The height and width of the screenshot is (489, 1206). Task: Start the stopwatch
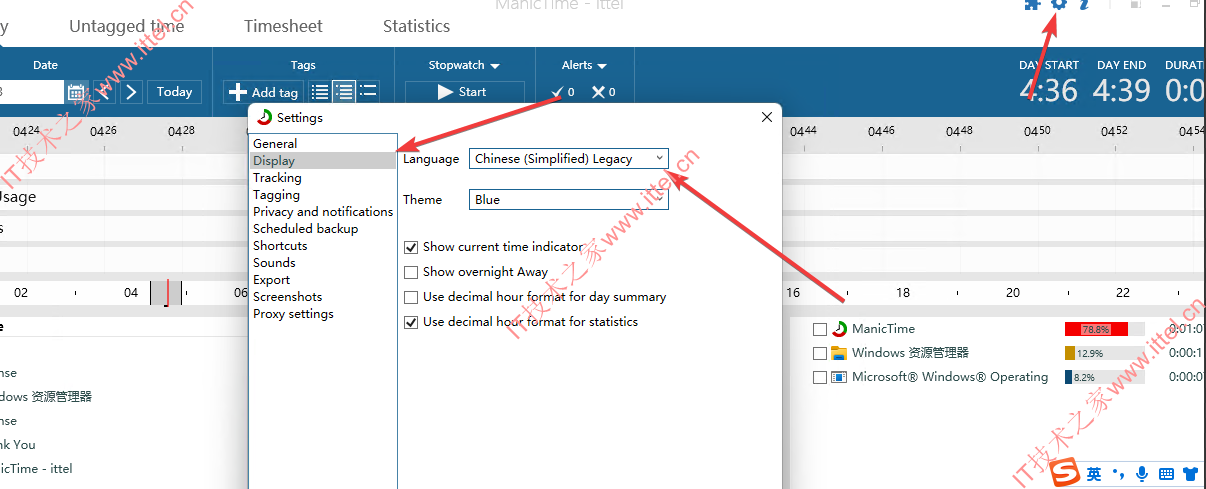click(464, 92)
